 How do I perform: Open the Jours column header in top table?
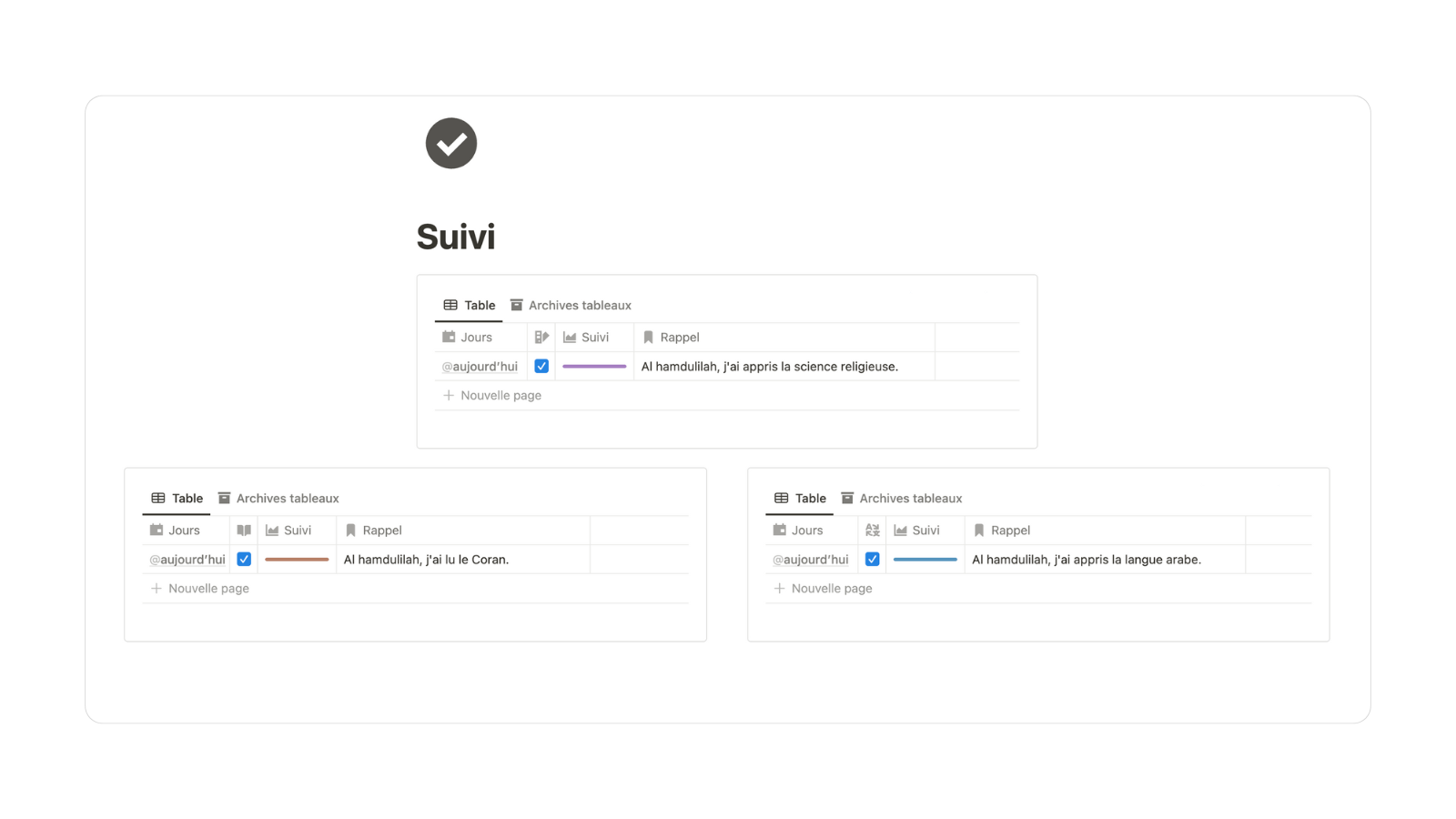tap(480, 337)
